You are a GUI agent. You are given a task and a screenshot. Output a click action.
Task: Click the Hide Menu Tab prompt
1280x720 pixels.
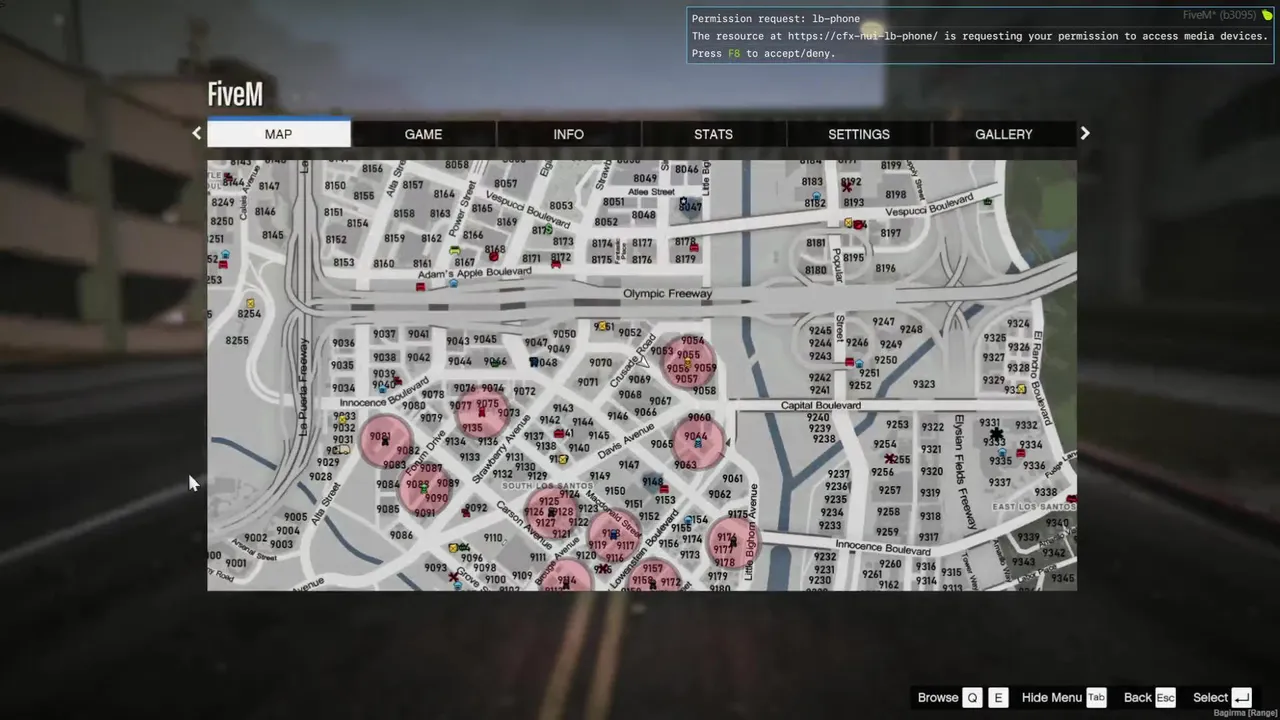coord(1064,697)
